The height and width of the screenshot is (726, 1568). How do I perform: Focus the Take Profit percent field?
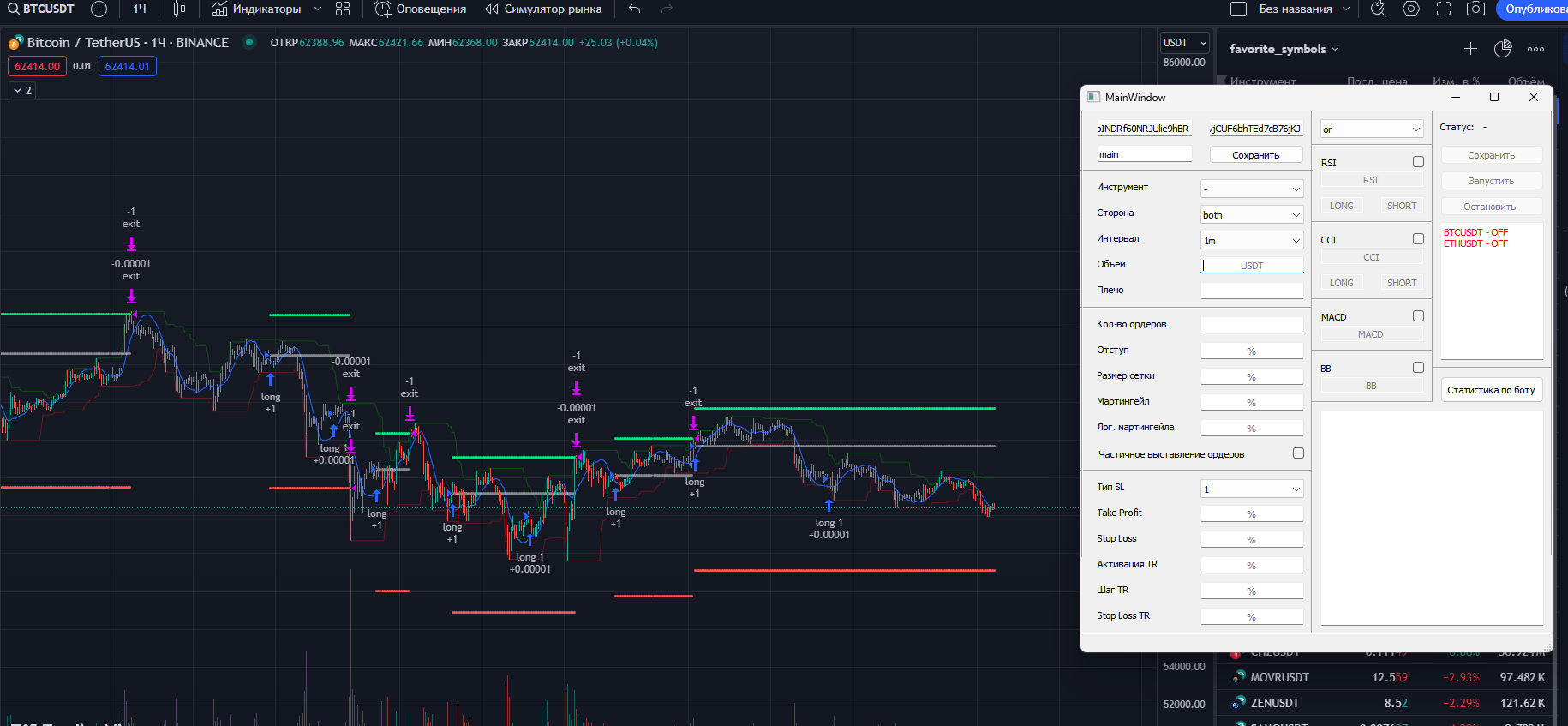point(1252,513)
